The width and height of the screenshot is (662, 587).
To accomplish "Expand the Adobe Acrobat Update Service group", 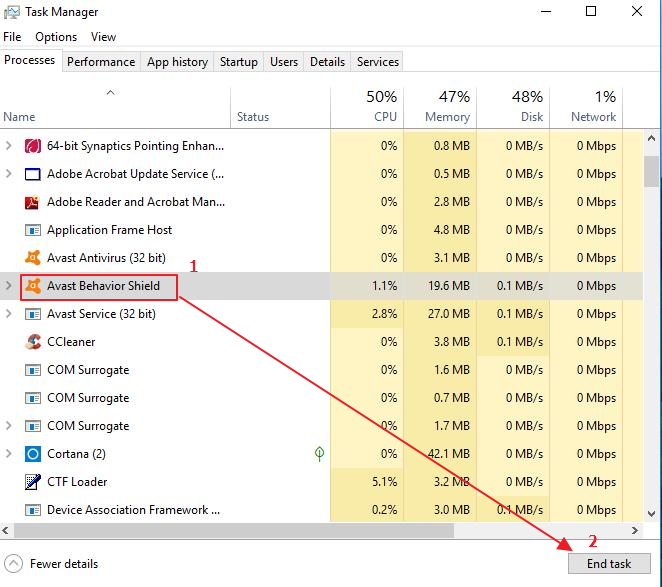I will pyautogui.click(x=9, y=174).
